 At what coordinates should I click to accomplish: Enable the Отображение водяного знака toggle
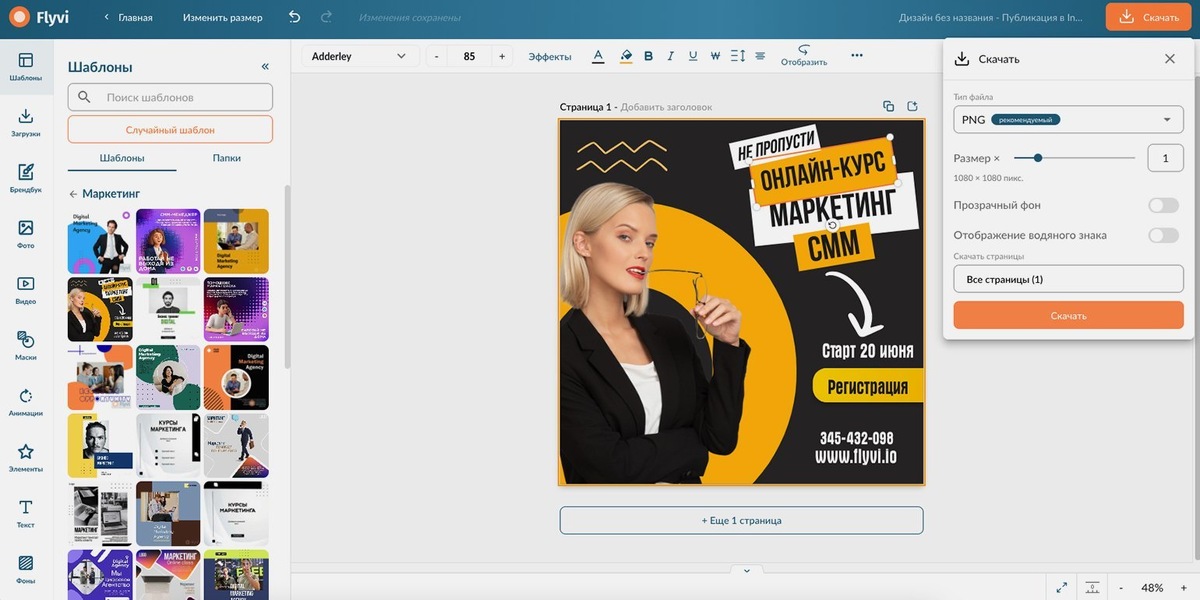tap(1163, 235)
